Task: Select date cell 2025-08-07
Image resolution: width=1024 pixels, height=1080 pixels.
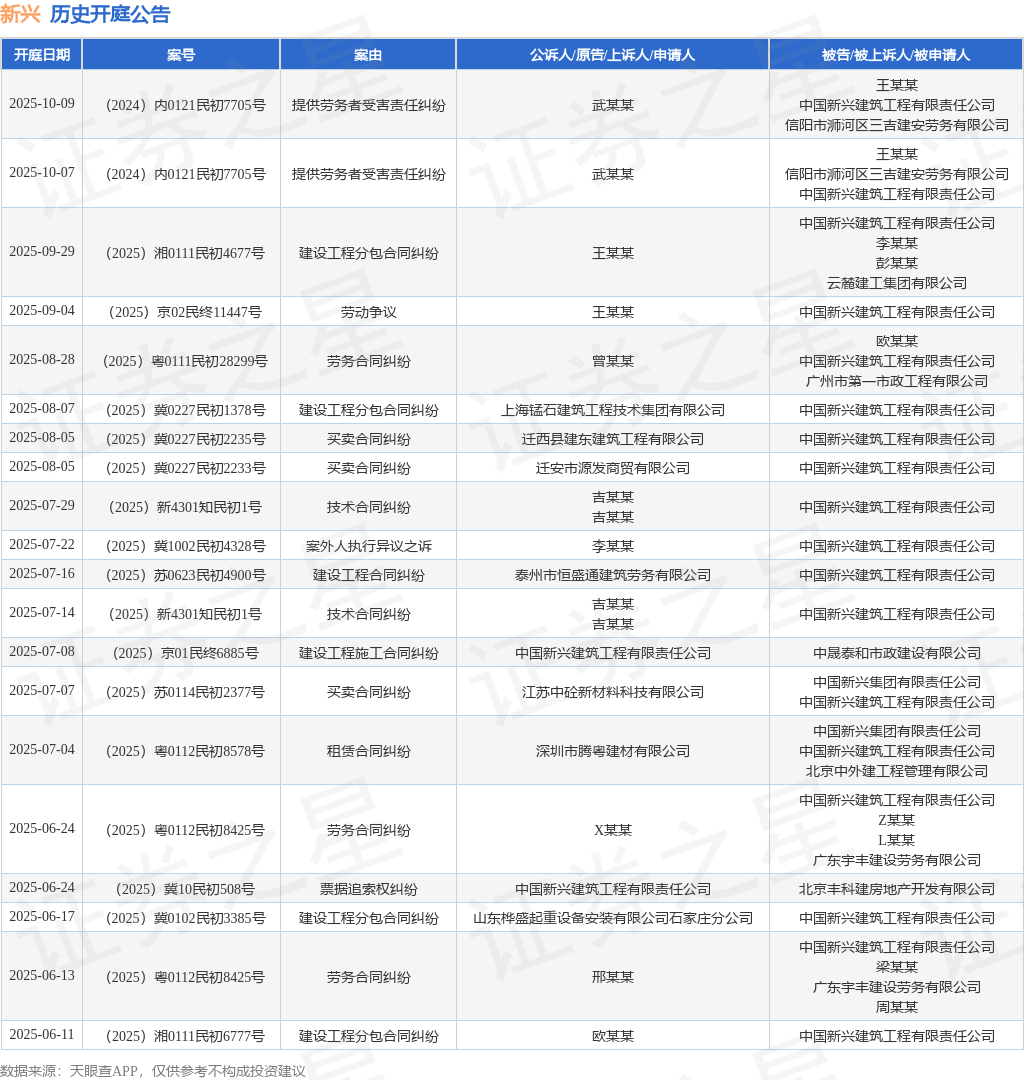Action: 42,408
